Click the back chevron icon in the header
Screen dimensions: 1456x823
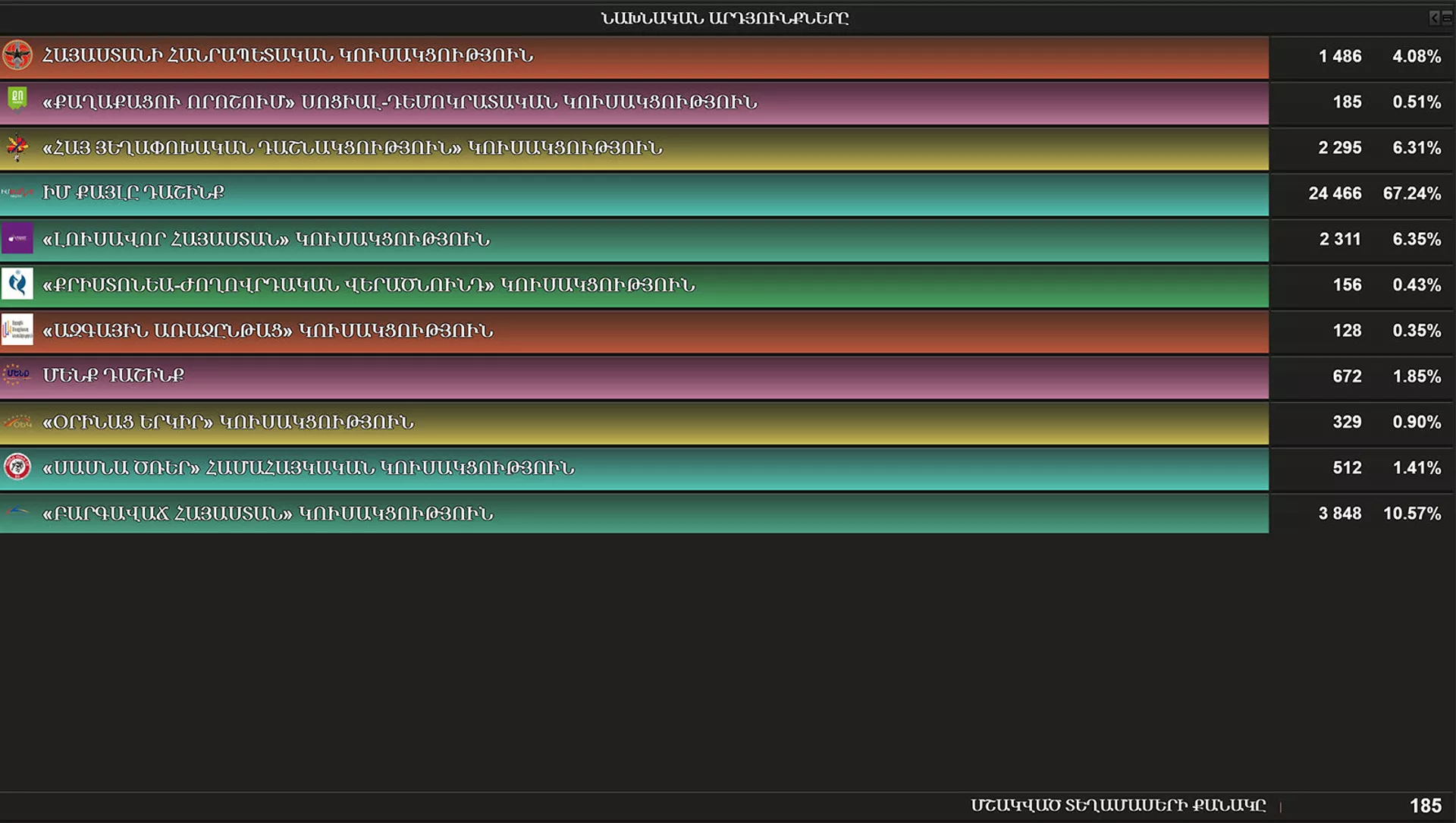(x=1434, y=17)
